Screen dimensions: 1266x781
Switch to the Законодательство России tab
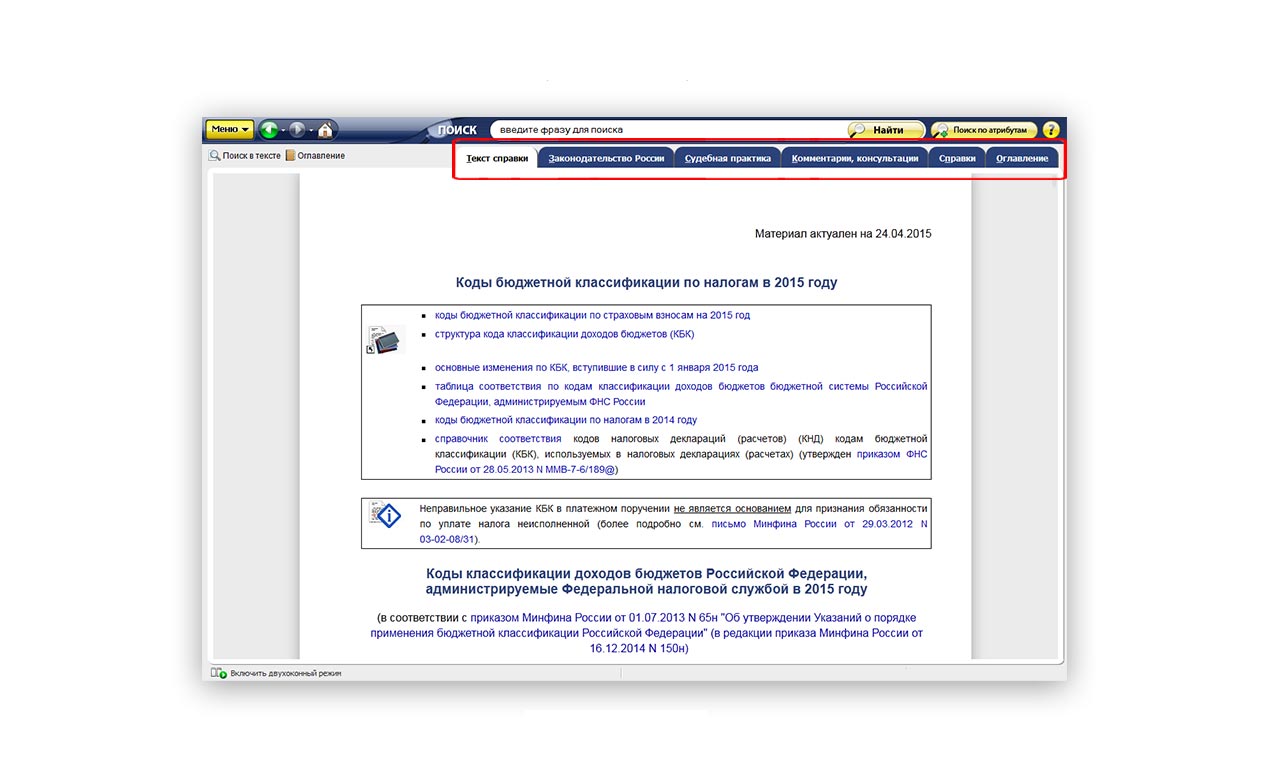pos(606,158)
